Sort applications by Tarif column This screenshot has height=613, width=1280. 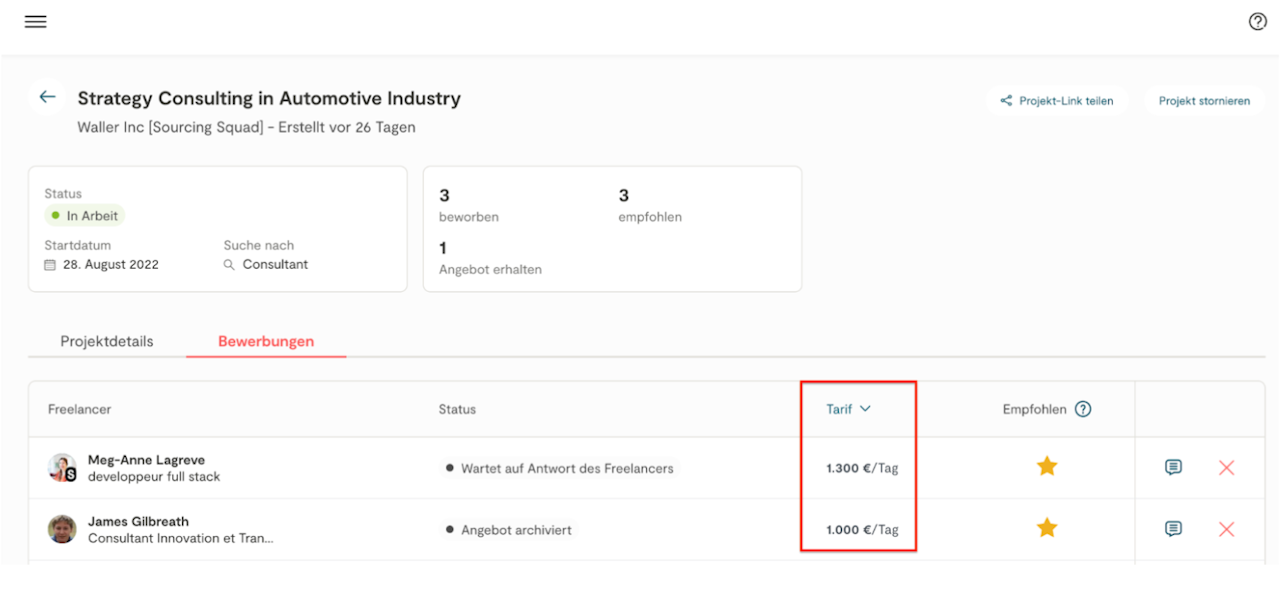848,409
